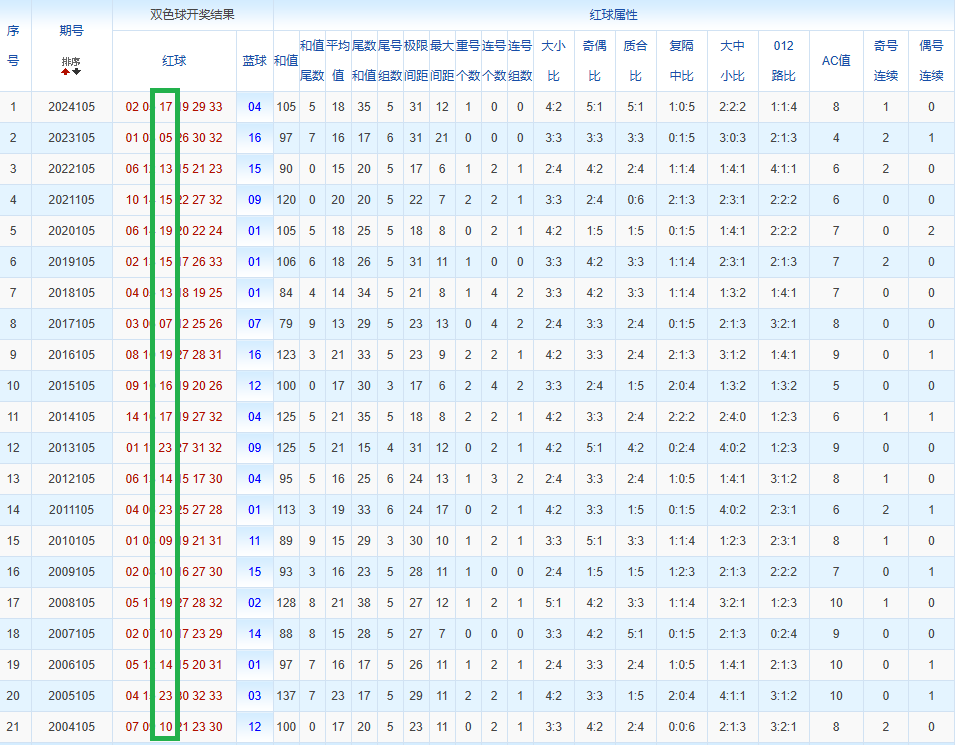This screenshot has width=955, height=745.
Task: Click 大中小比 value 2:4:0 in row 2014105
Action: [x=732, y=417]
